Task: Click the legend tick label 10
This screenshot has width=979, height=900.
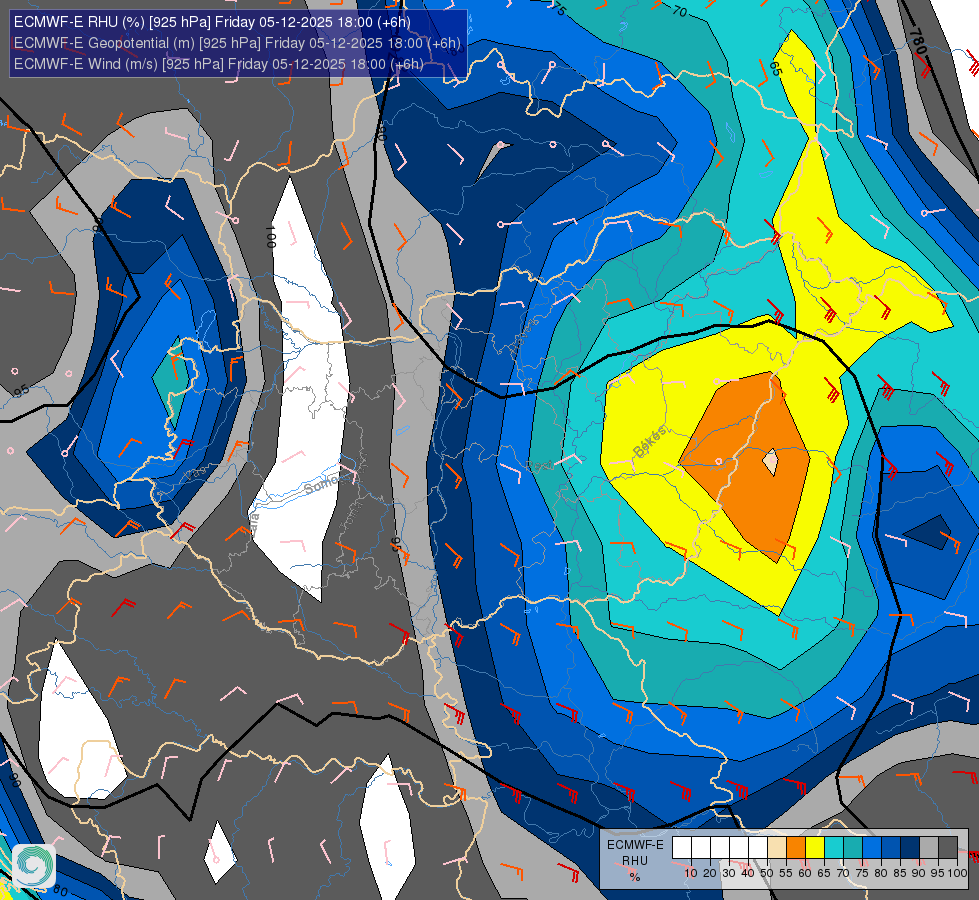Action: point(691,873)
